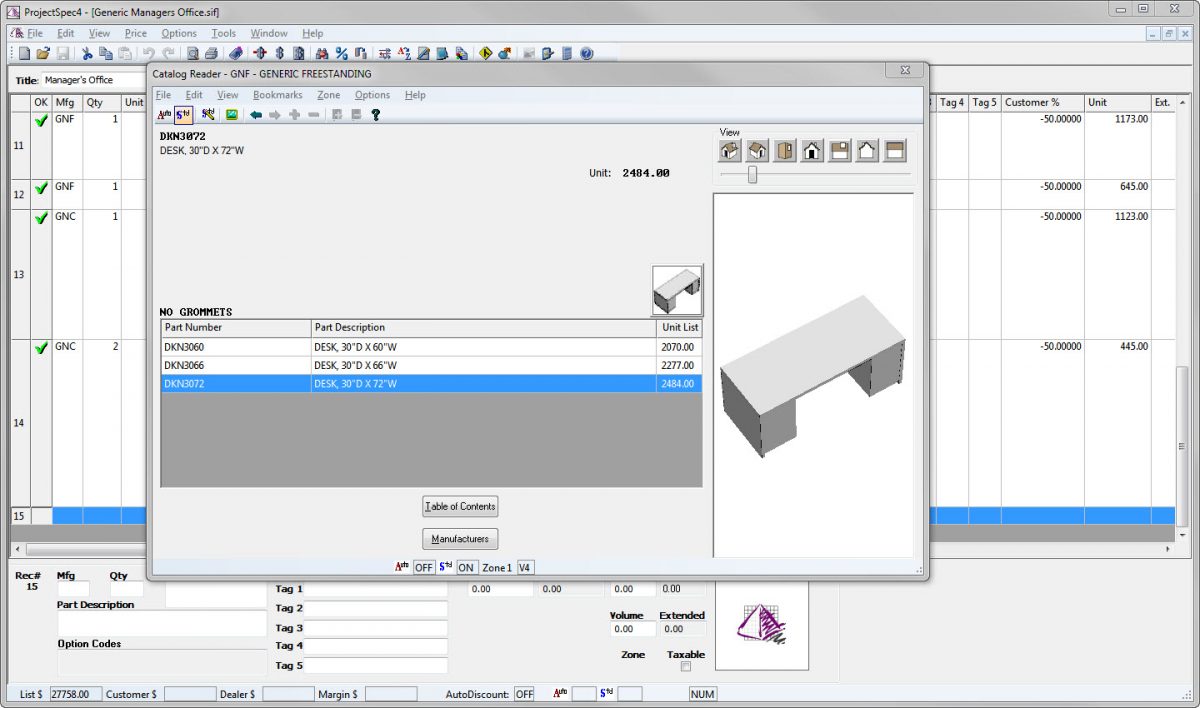This screenshot has width=1200, height=708.
Task: Click the Customer % column header in the main grid
Action: [1042, 102]
